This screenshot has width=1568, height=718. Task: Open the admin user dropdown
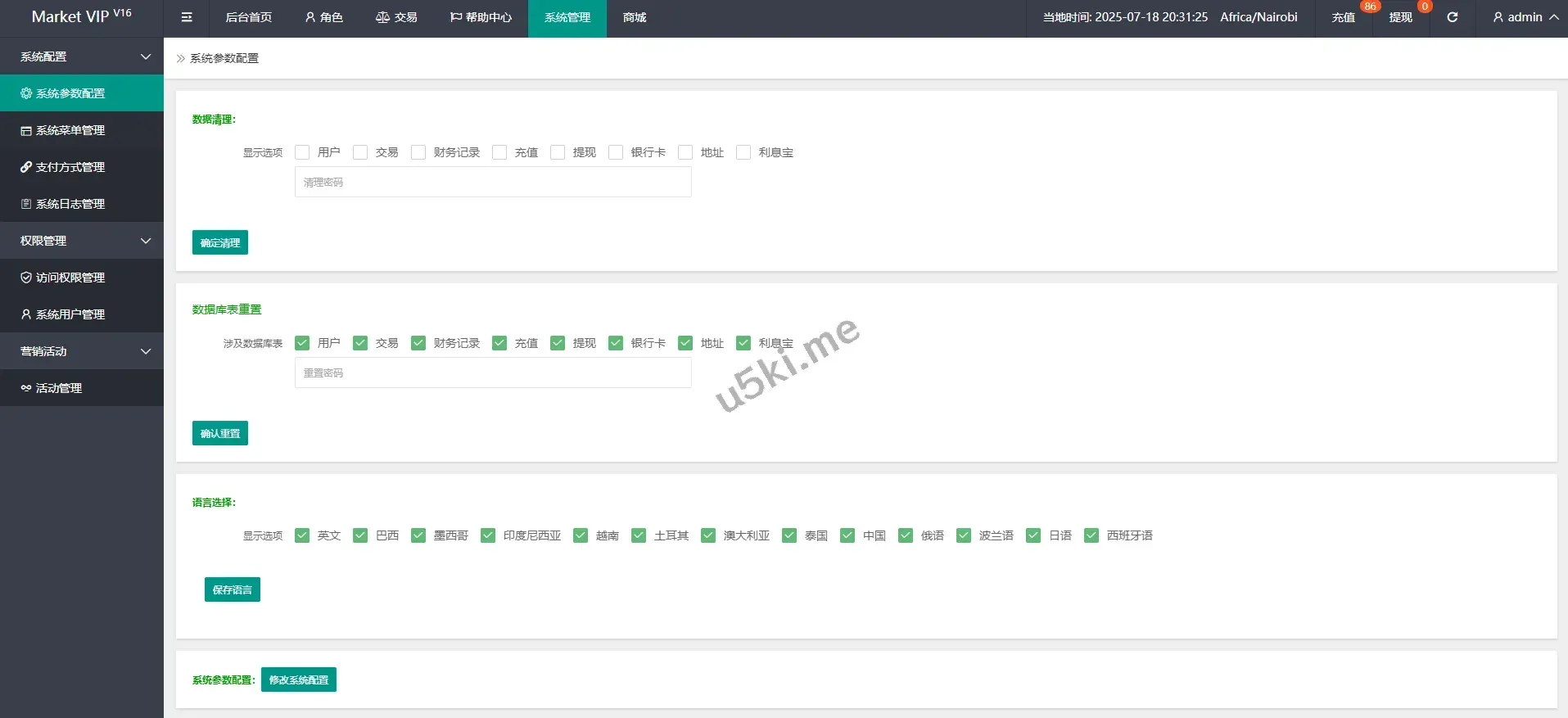click(x=1525, y=17)
